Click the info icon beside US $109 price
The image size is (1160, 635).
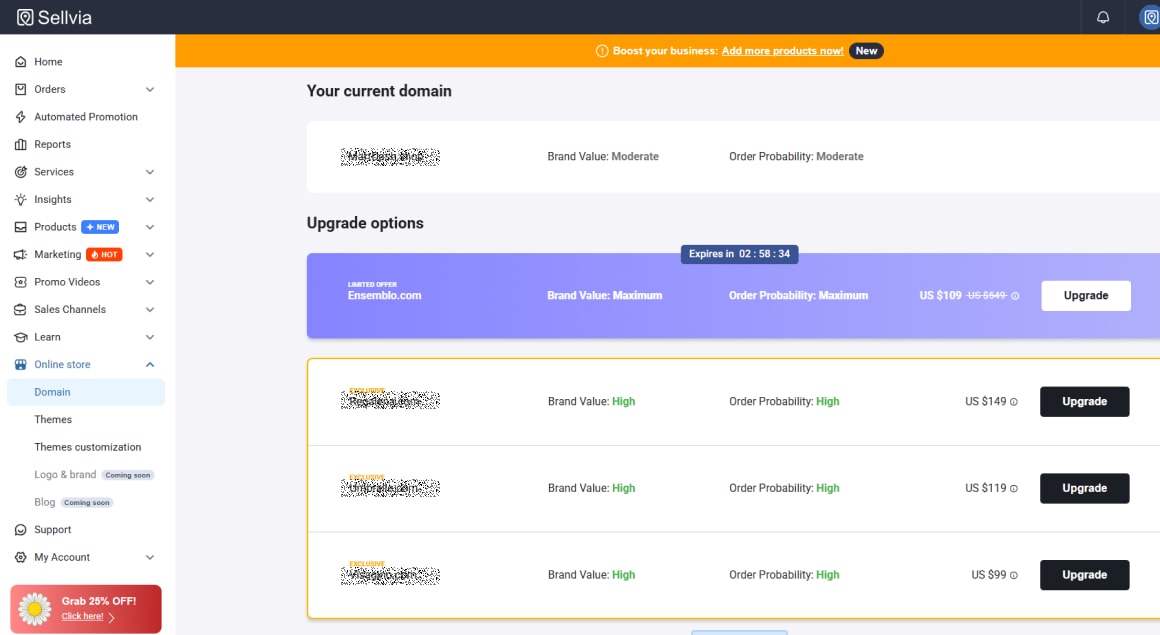click(1015, 296)
